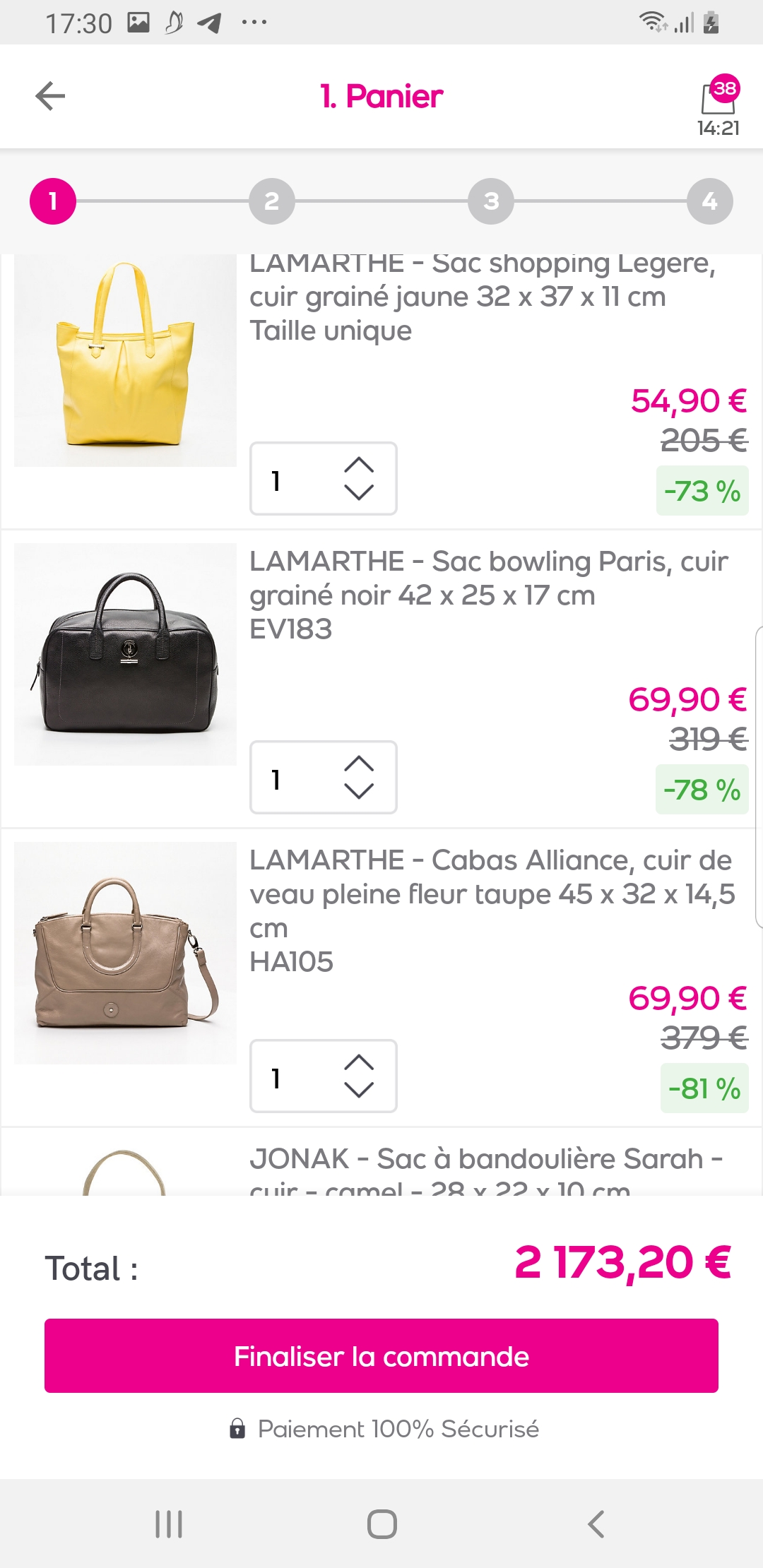Decrease quantity of Sac bowling Paris
Screen dimensions: 763x1568
coord(359,791)
